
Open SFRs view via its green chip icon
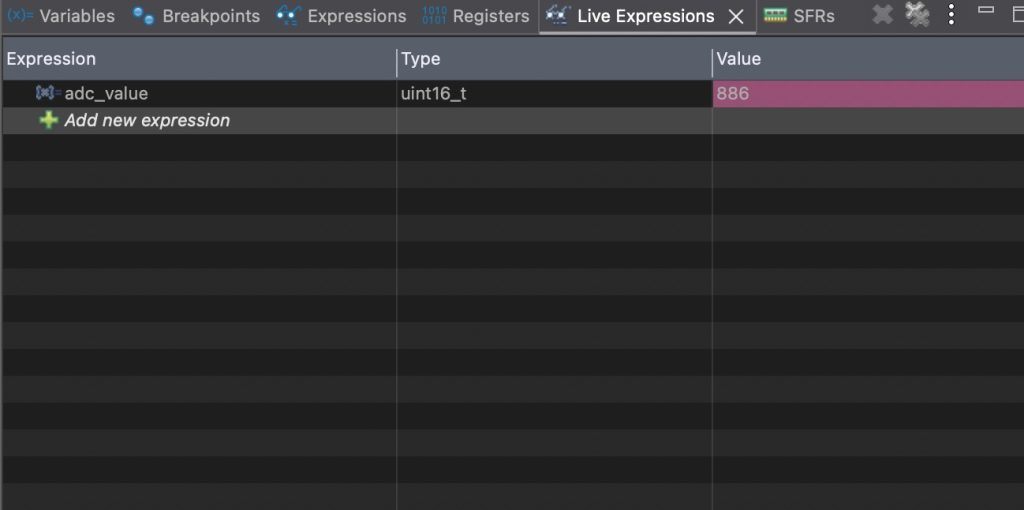coord(775,16)
